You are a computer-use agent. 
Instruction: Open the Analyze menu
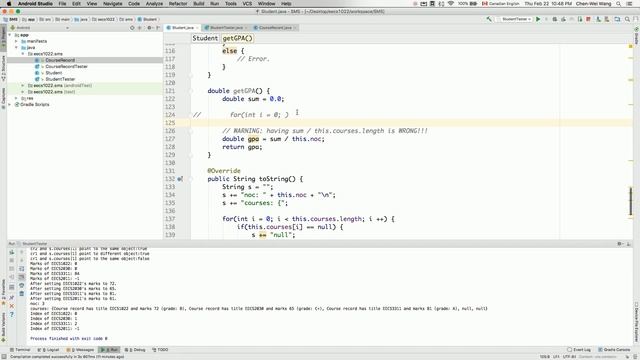154,4
